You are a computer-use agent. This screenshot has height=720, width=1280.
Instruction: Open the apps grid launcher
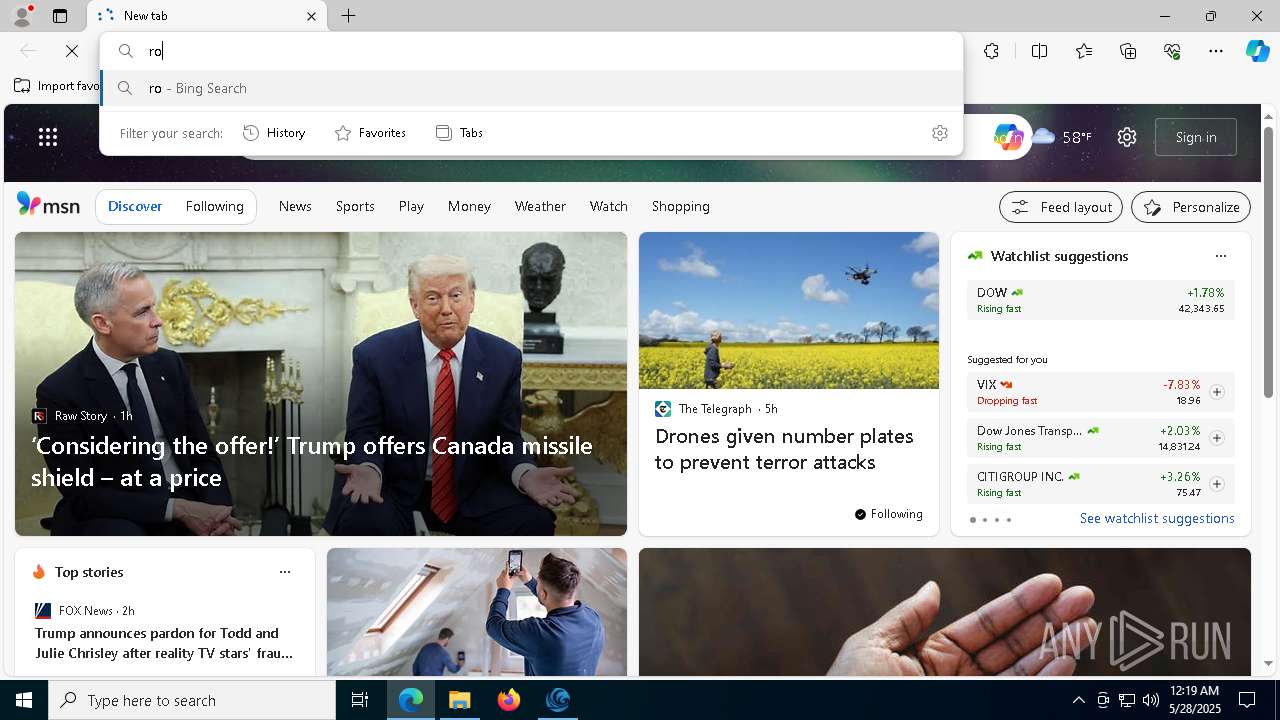tap(48, 137)
